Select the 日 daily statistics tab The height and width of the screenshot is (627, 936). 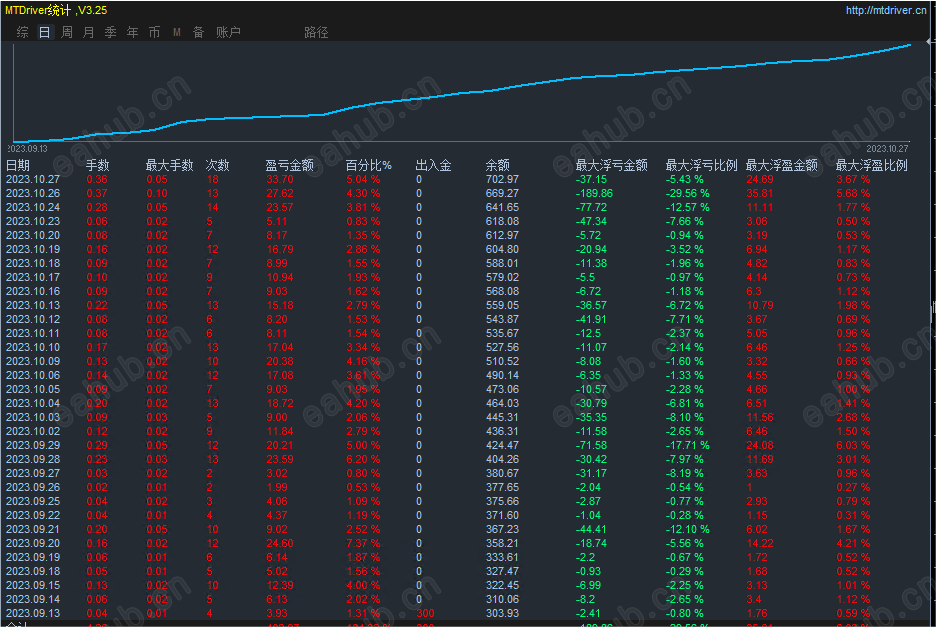point(45,32)
